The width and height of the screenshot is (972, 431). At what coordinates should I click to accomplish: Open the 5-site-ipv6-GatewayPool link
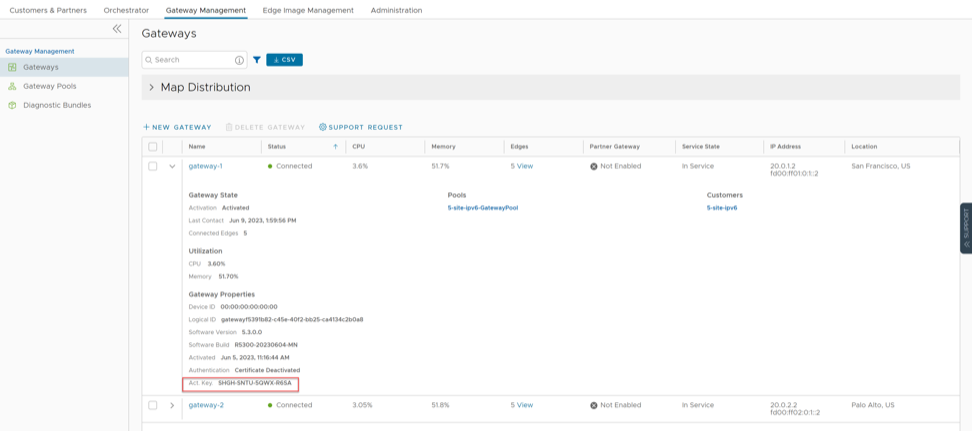pos(482,208)
